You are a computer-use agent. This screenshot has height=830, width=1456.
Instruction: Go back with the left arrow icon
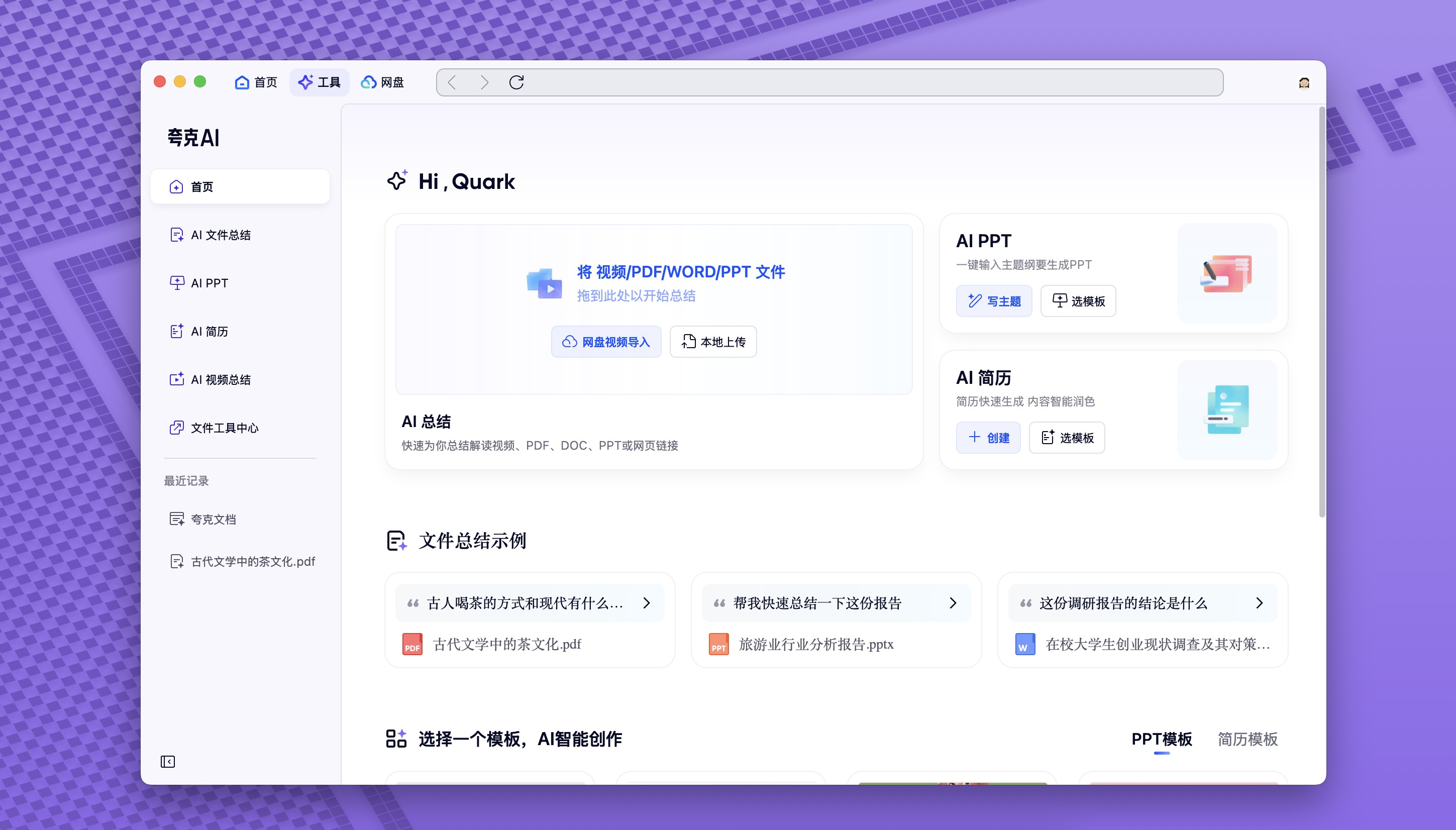point(452,83)
